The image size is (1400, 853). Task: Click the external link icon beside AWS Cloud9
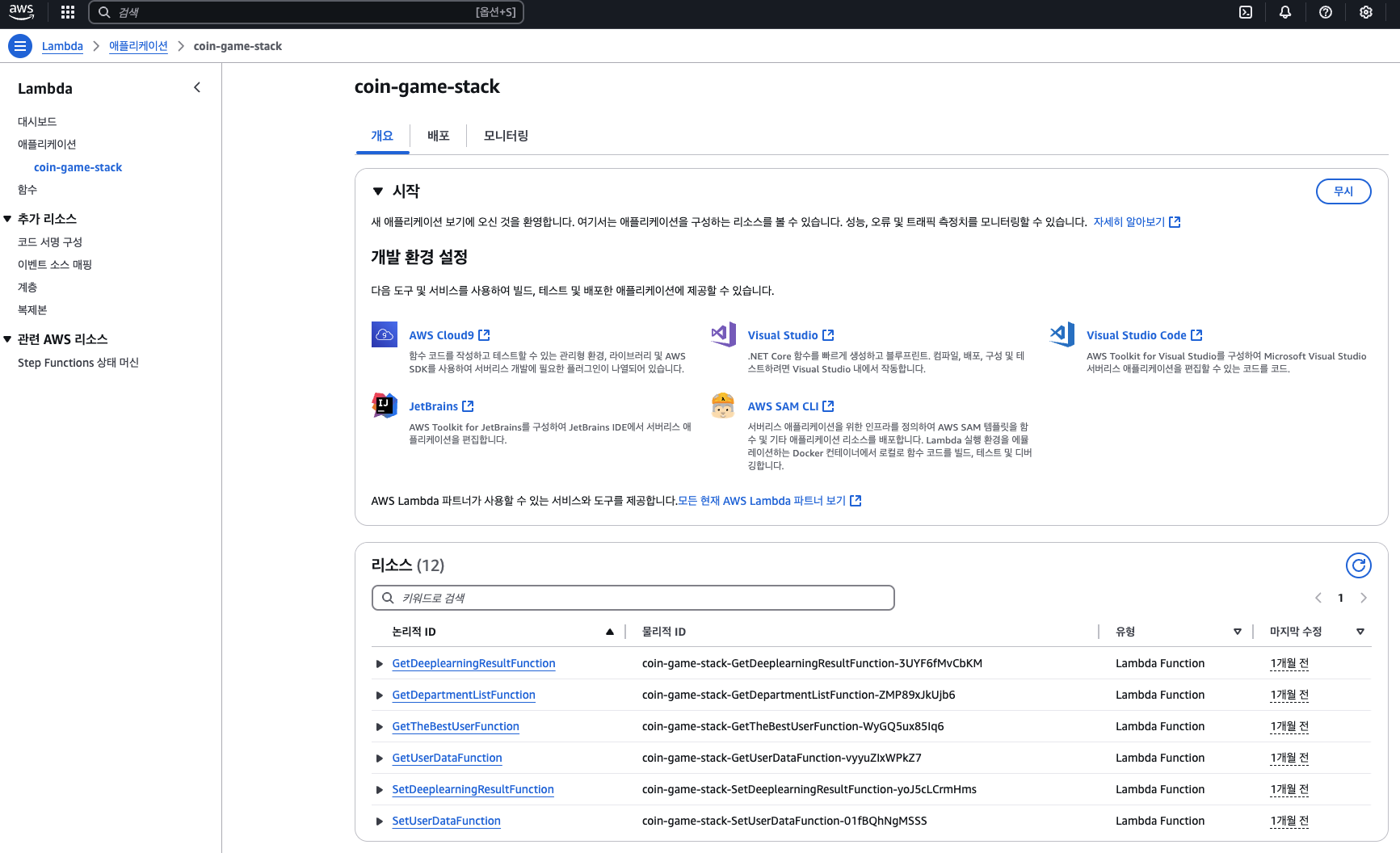[485, 335]
